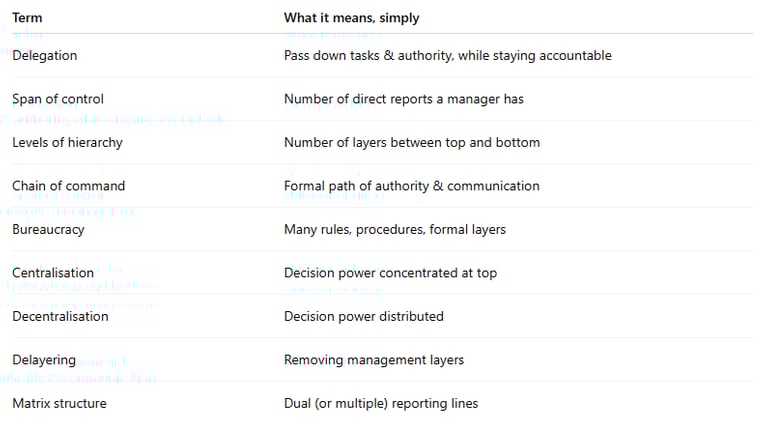Screen dimensions: 768x430
Task: Click the "Delayering" term cell
Action: [42, 360]
